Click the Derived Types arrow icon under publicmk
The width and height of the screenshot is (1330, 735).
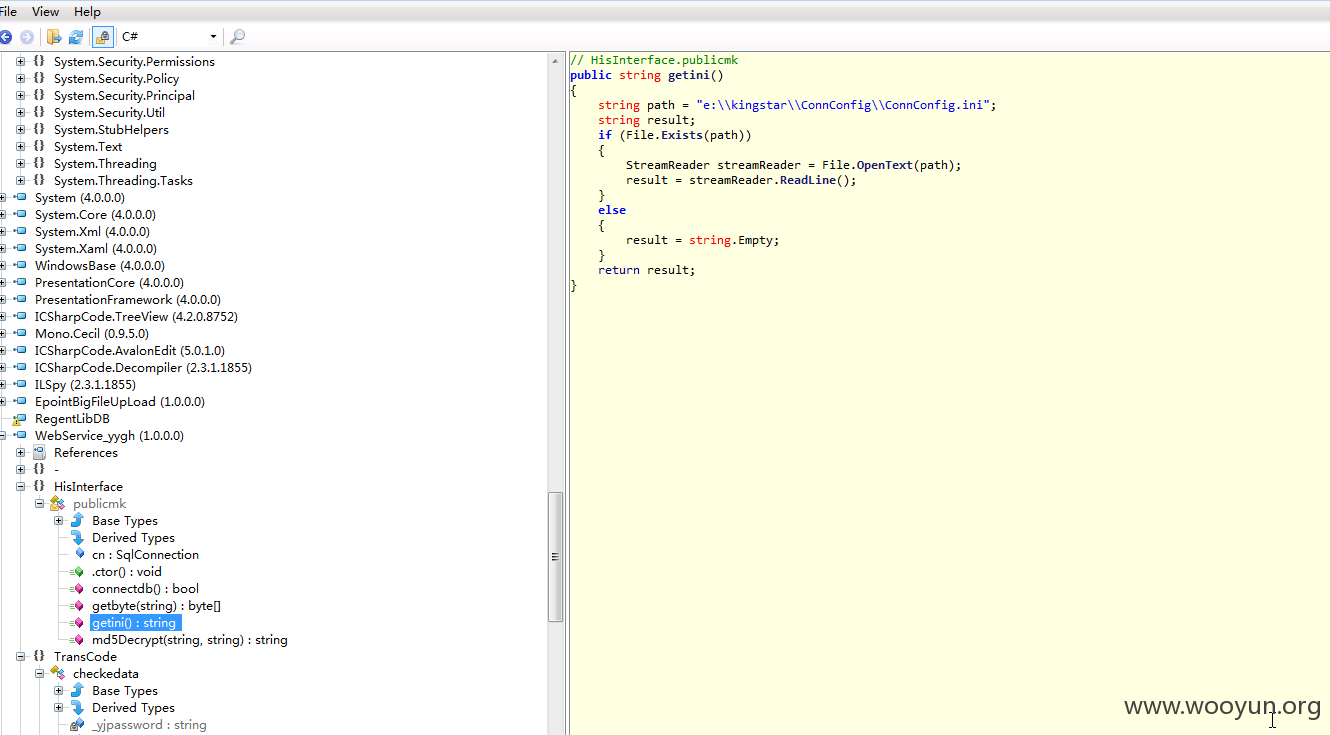pos(77,537)
